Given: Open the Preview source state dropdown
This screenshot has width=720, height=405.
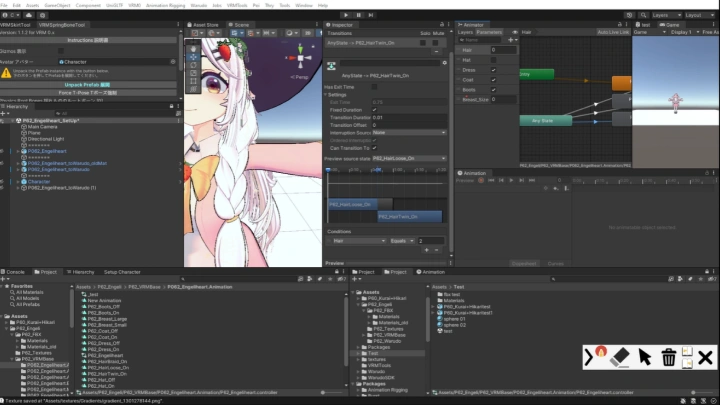Looking at the screenshot, I should click(408, 158).
